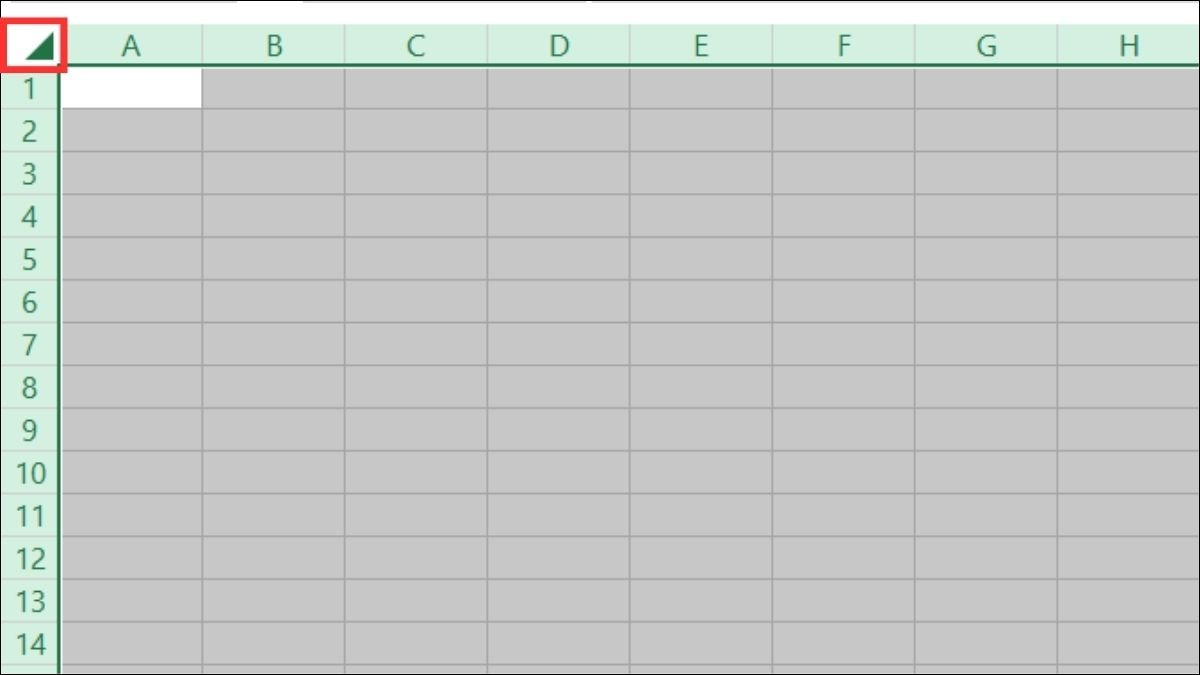This screenshot has height=675, width=1200.
Task: Select column D header
Action: (559, 45)
